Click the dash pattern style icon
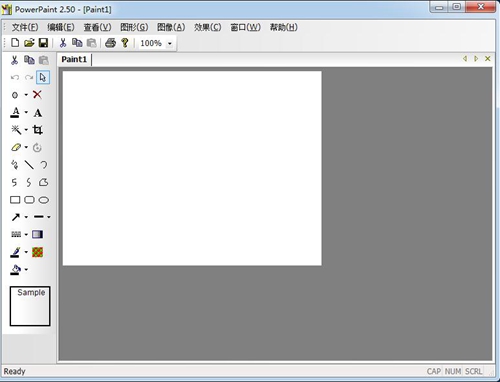500x382 pixels. 16,234
